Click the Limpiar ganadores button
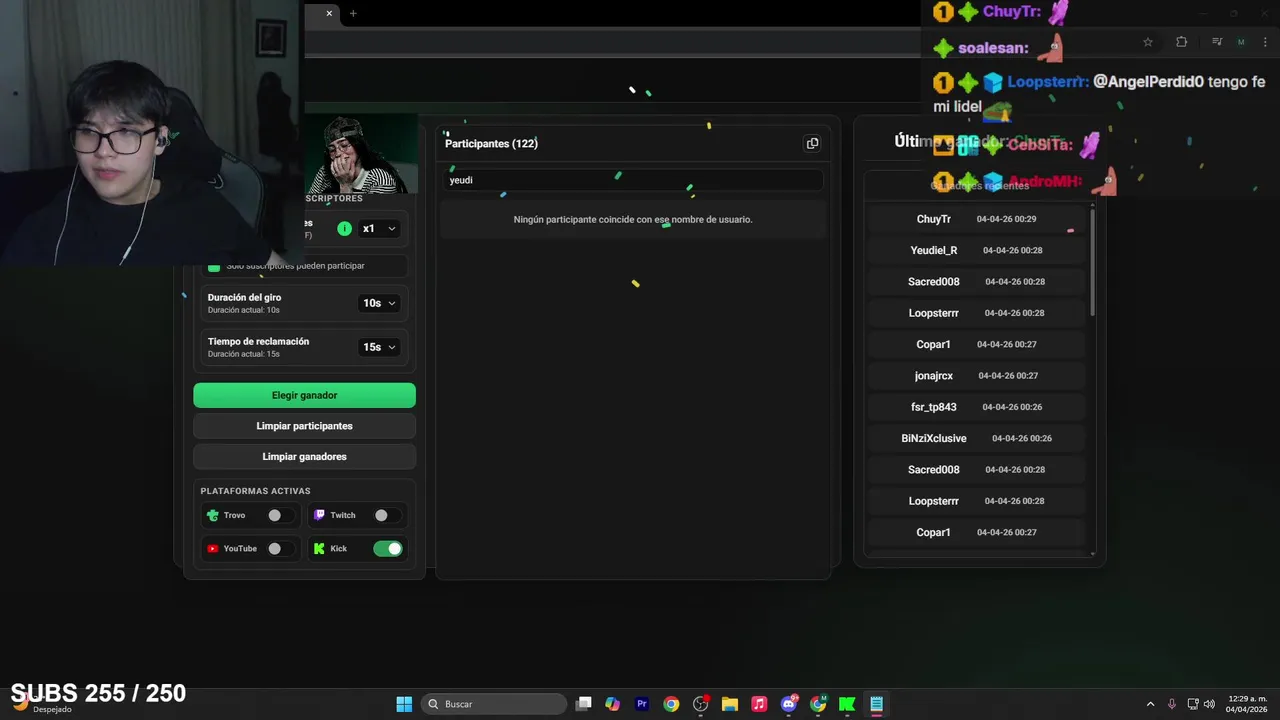The width and height of the screenshot is (1280, 720). point(304,457)
